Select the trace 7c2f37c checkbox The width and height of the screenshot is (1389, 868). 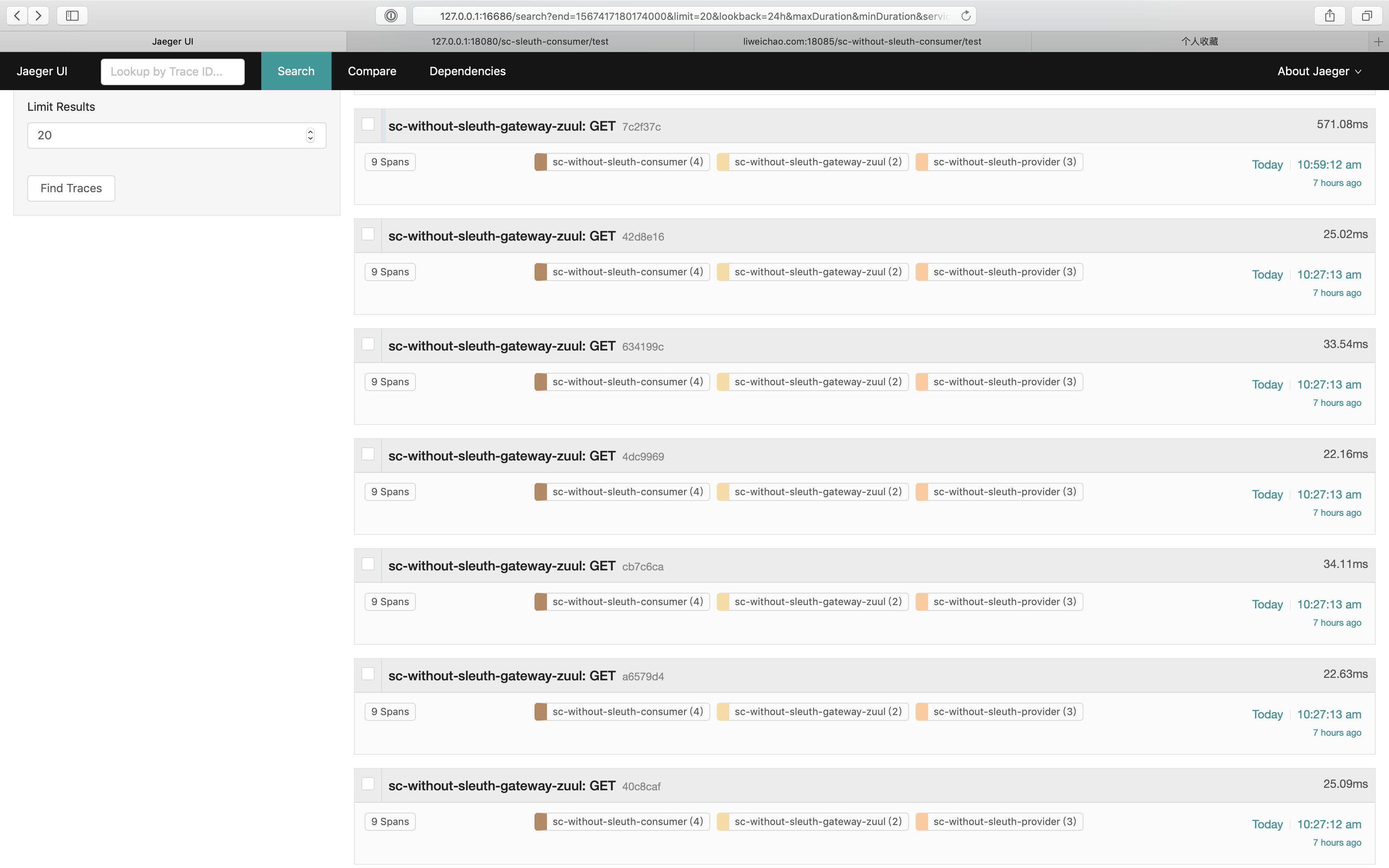pyautogui.click(x=368, y=124)
